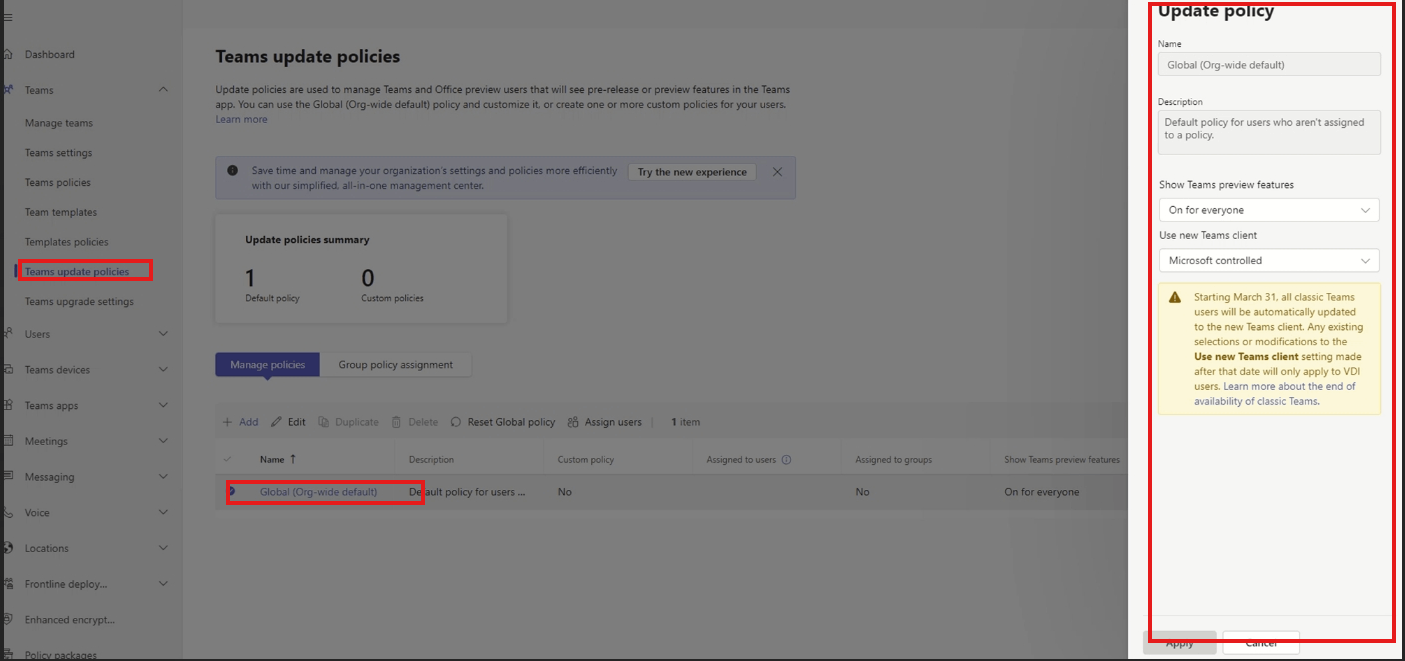Open Teams update policies page
The height and width of the screenshot is (661, 1405).
pos(77,272)
